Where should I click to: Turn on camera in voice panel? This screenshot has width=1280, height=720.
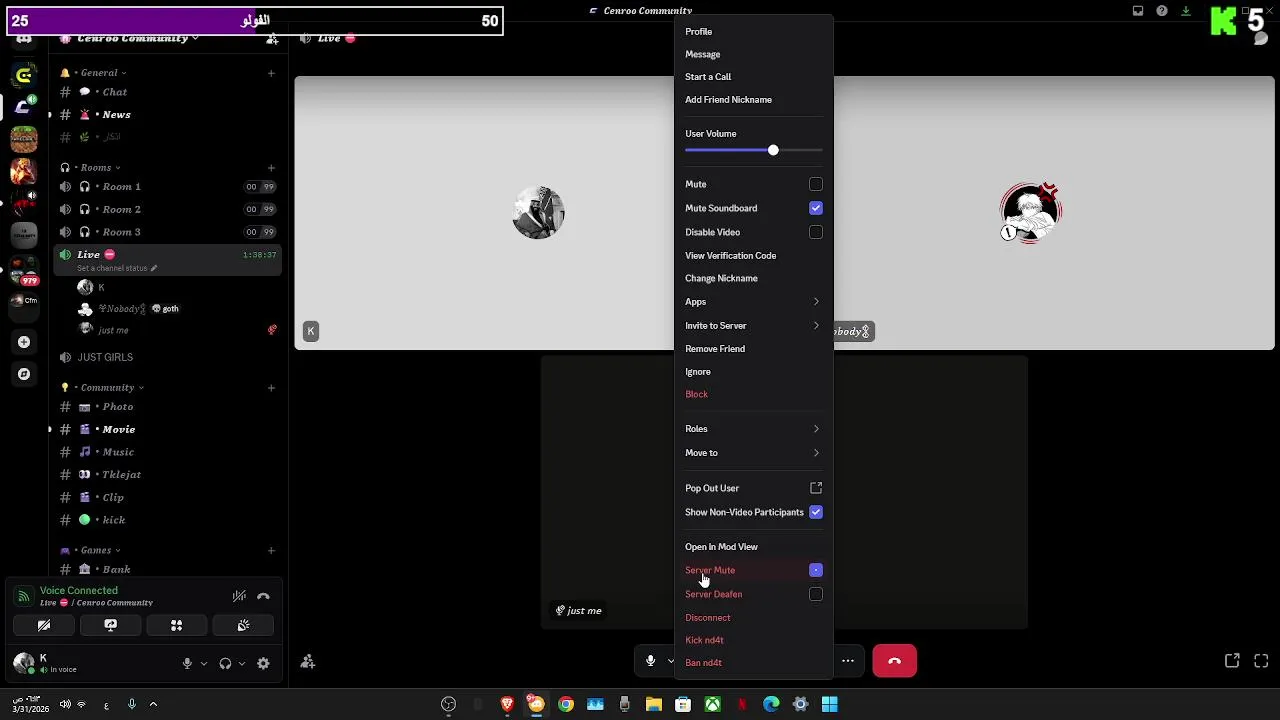click(44, 625)
